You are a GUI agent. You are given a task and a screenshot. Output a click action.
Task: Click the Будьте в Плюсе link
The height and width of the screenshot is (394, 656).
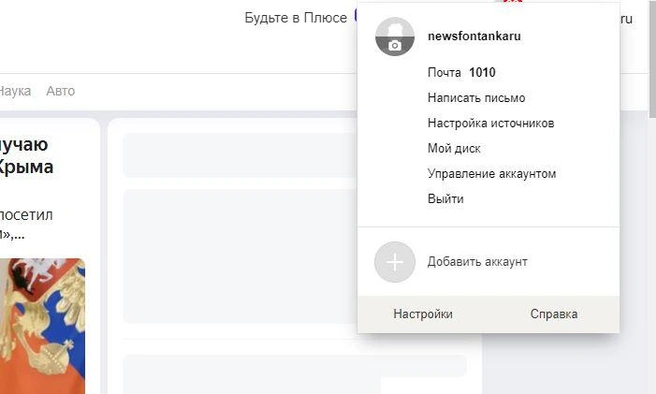click(x=295, y=18)
